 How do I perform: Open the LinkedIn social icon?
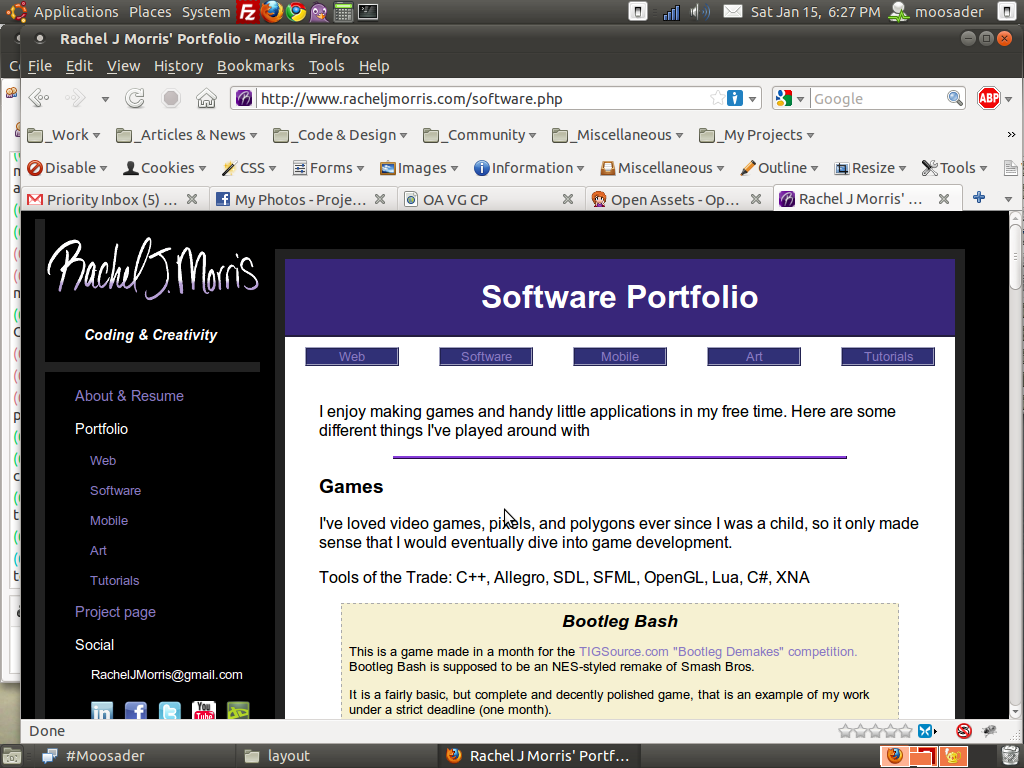(102, 711)
